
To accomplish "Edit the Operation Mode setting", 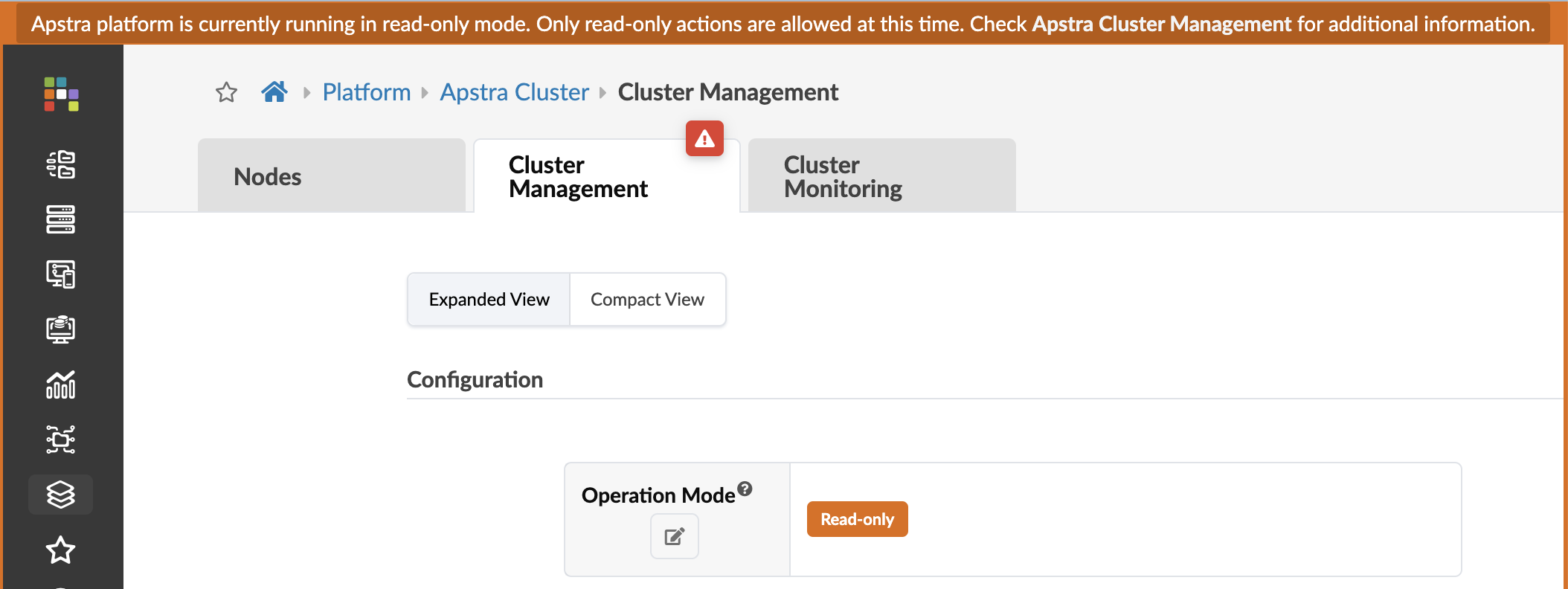I will coord(675,536).
